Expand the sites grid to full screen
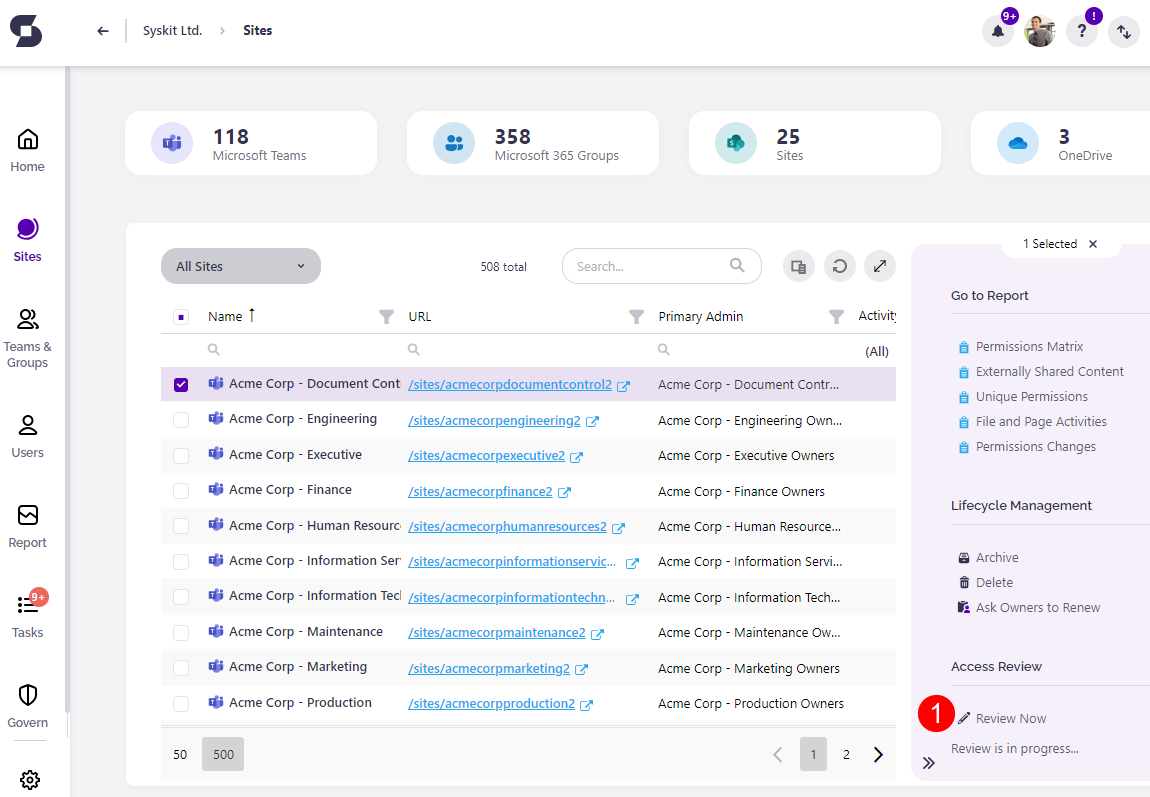The image size is (1150, 797). tap(879, 267)
